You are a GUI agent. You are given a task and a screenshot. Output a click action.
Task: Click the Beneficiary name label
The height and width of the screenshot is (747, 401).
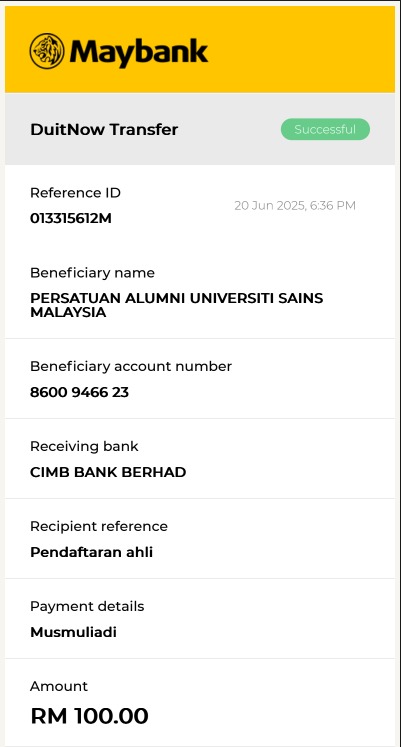click(x=92, y=273)
